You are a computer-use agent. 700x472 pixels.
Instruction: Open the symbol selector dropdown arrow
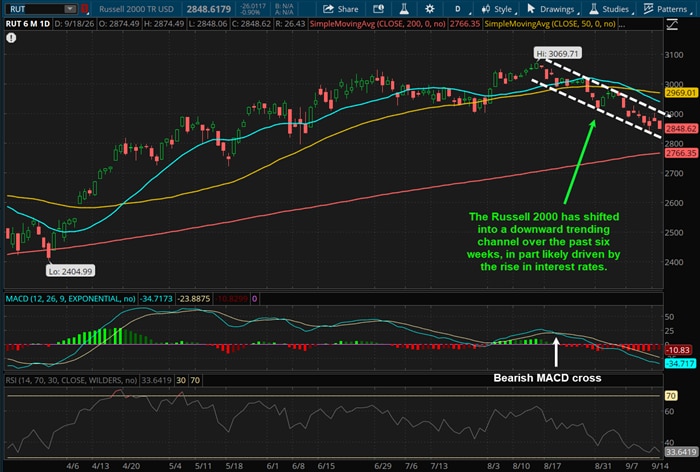(71, 8)
